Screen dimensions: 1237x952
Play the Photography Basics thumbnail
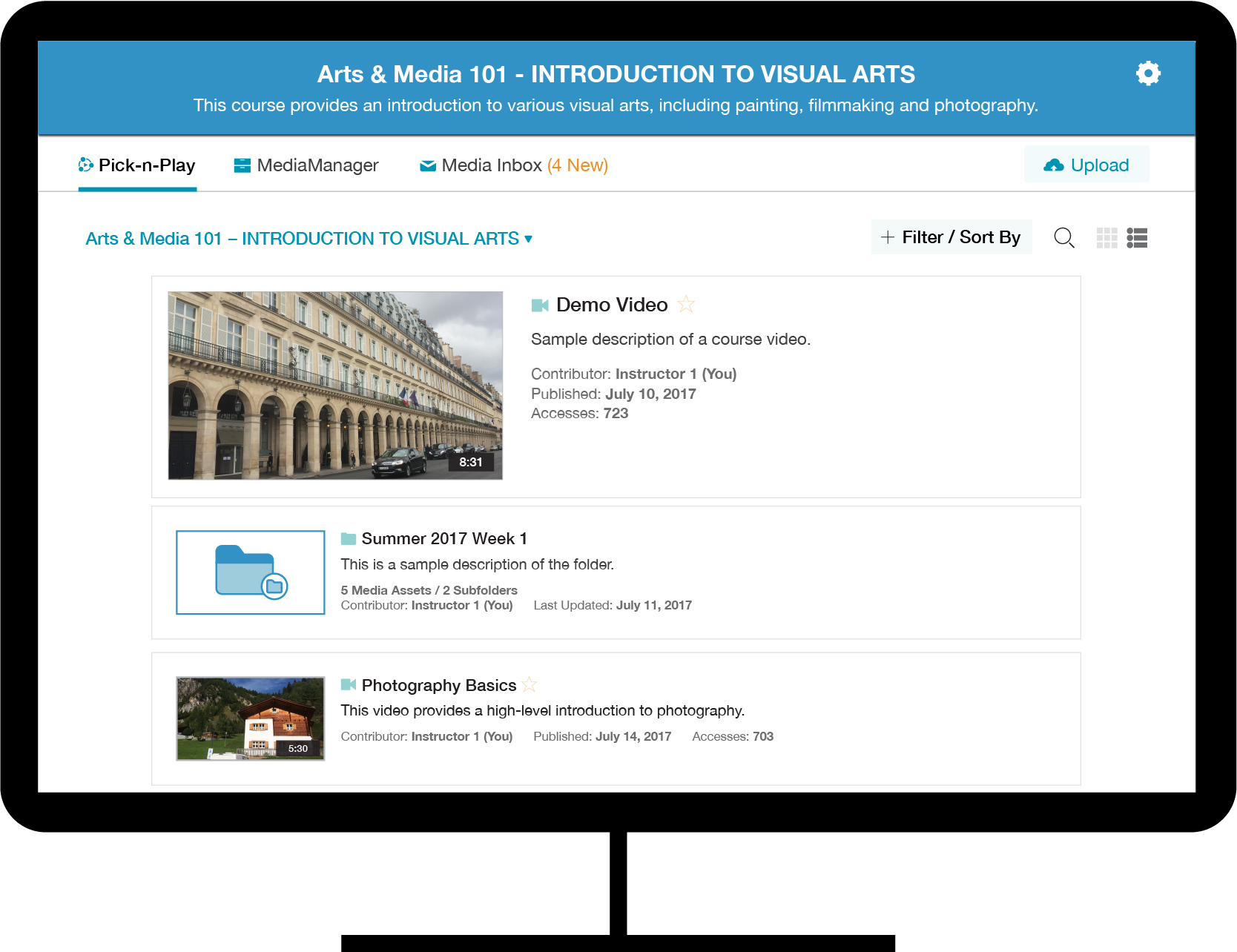click(x=251, y=718)
